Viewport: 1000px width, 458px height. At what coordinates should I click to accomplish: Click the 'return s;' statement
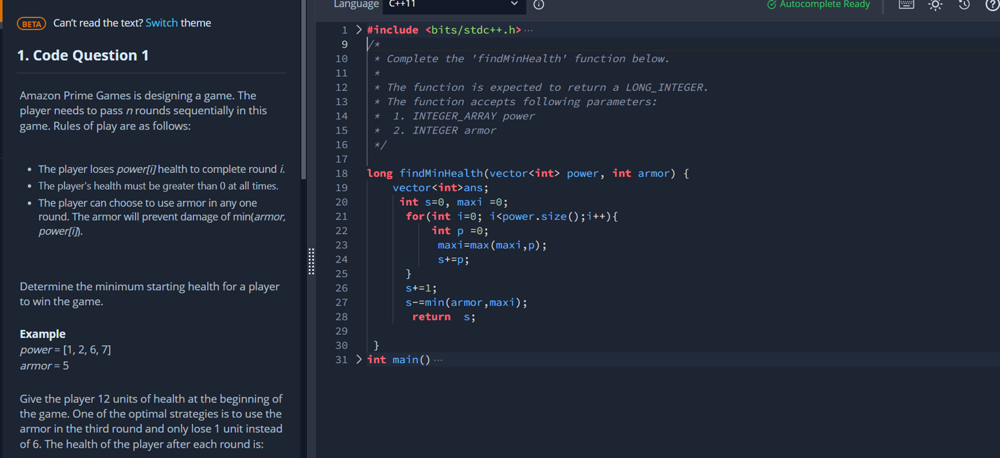tap(444, 317)
